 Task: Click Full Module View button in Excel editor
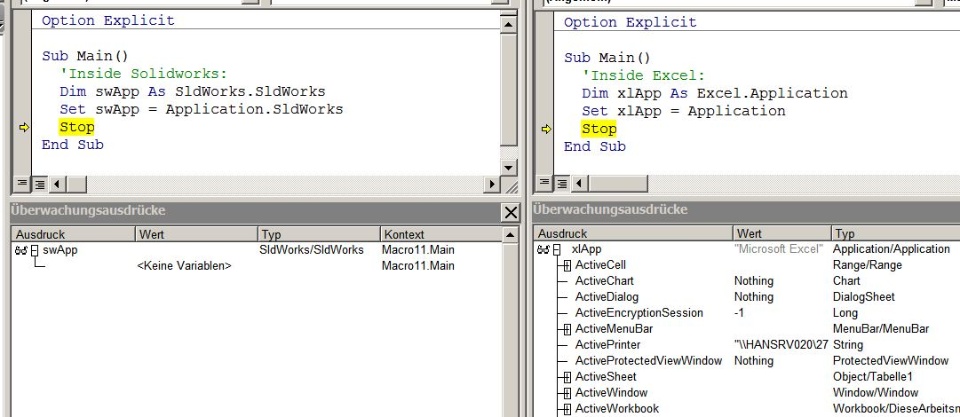click(561, 182)
